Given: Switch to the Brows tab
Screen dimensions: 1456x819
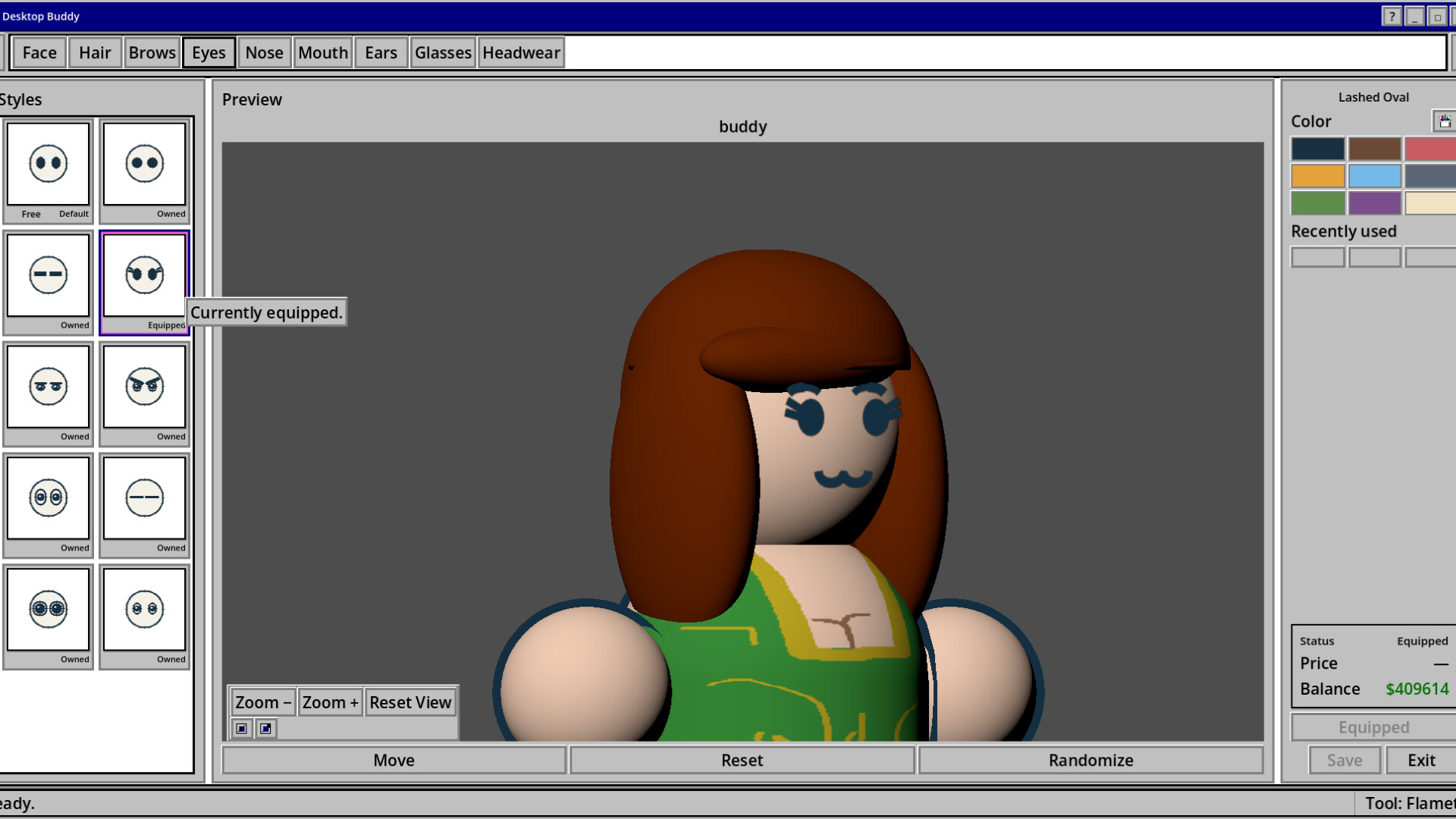Looking at the screenshot, I should point(152,52).
